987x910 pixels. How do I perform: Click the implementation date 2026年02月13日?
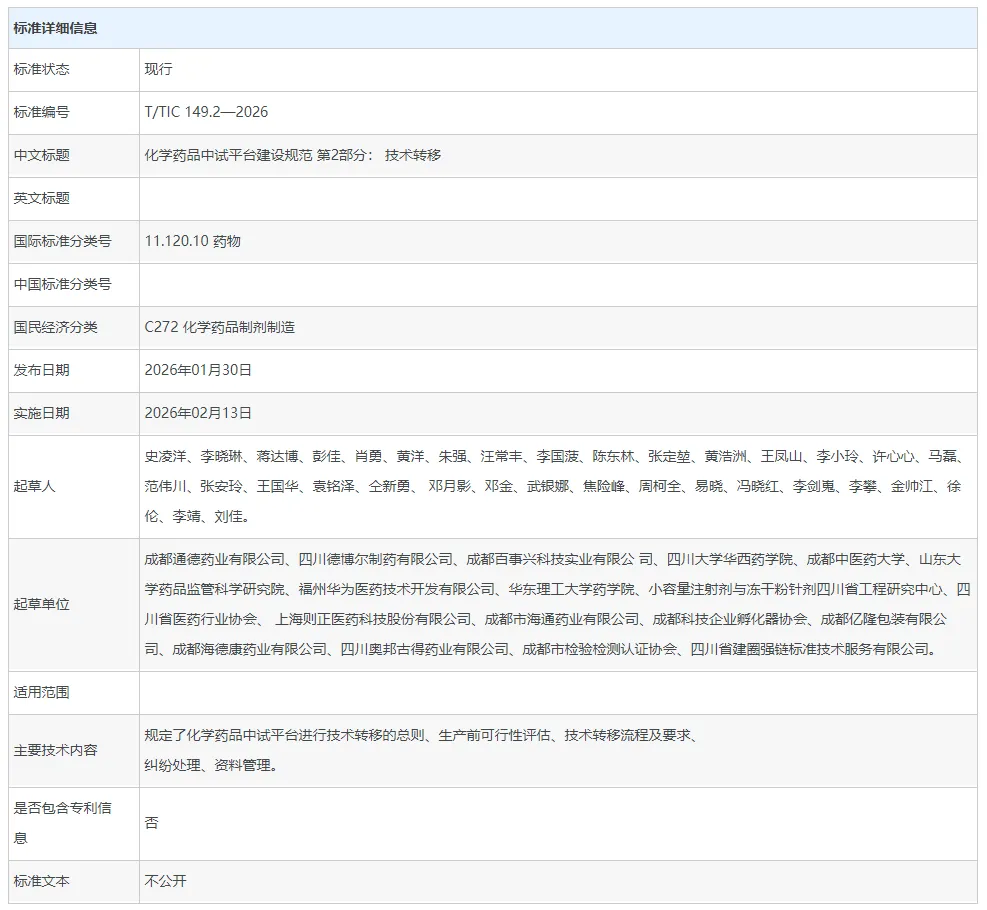(198, 414)
